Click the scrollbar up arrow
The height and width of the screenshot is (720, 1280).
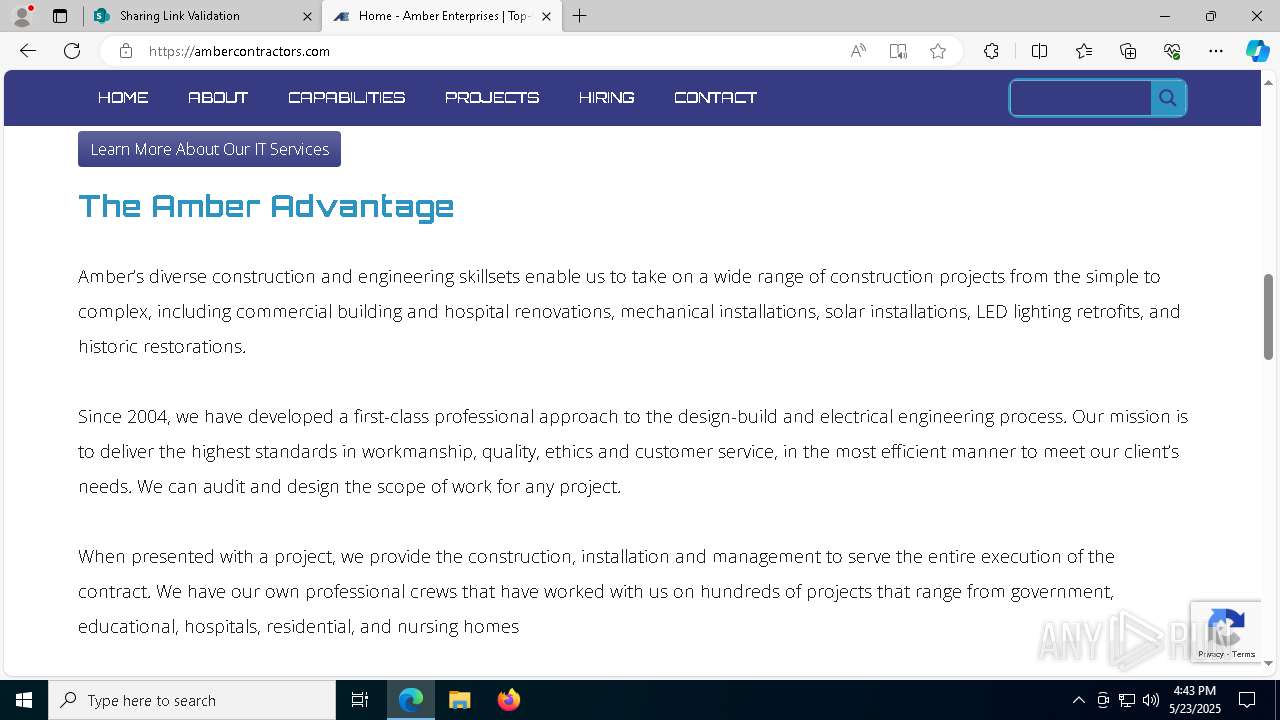tap(1268, 81)
